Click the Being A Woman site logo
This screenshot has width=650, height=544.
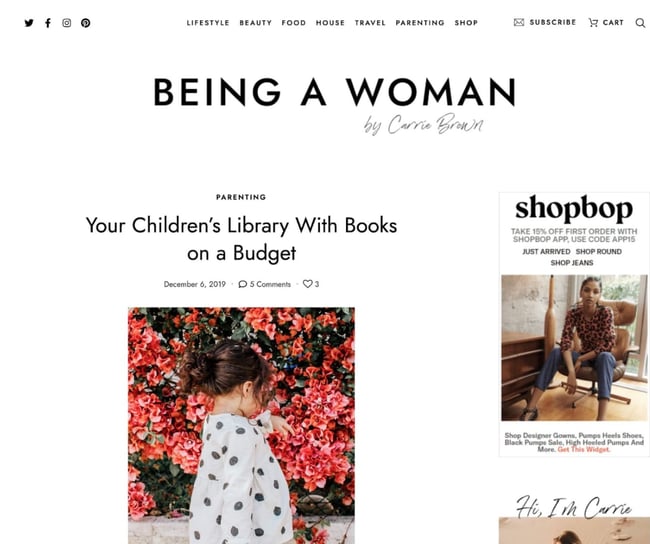[334, 94]
